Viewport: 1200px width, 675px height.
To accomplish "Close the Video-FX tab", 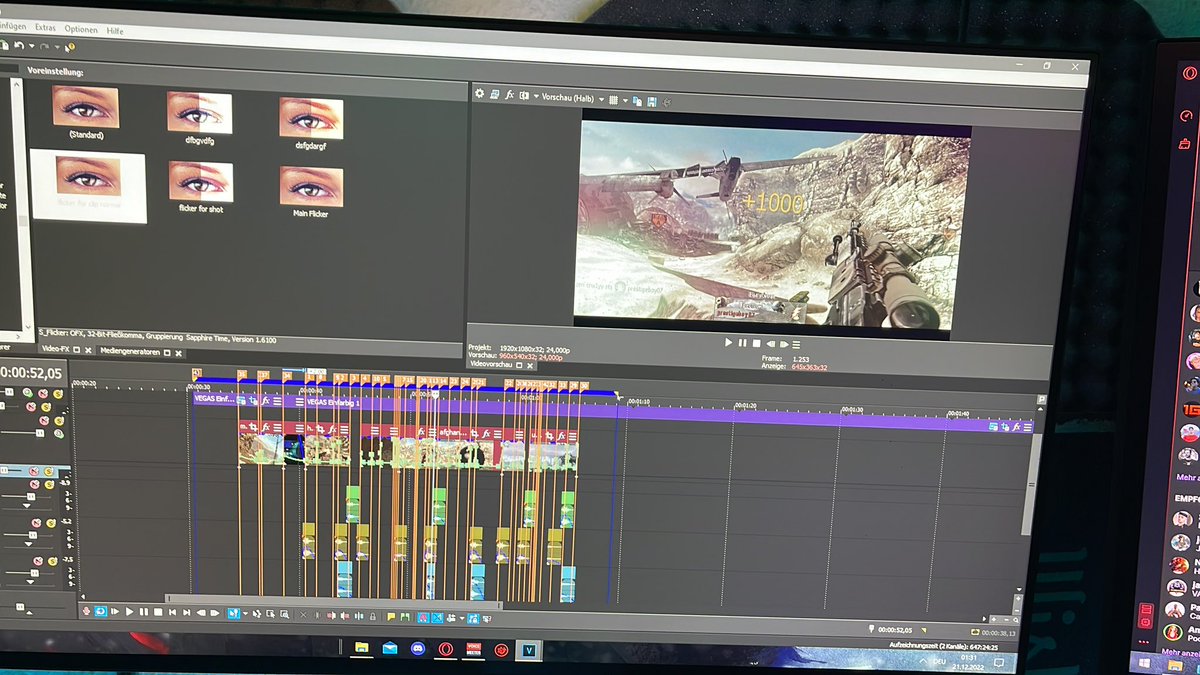I will (x=88, y=350).
